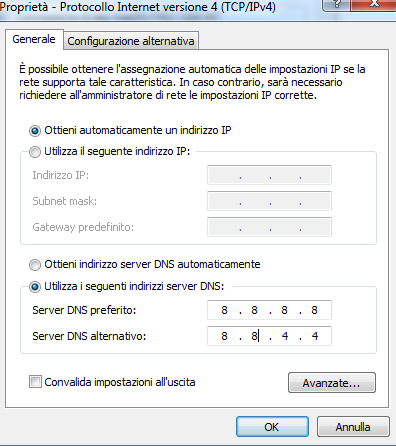Enable Convalida impostazioni all'uscita checkbox
396x446 pixels.
click(35, 382)
